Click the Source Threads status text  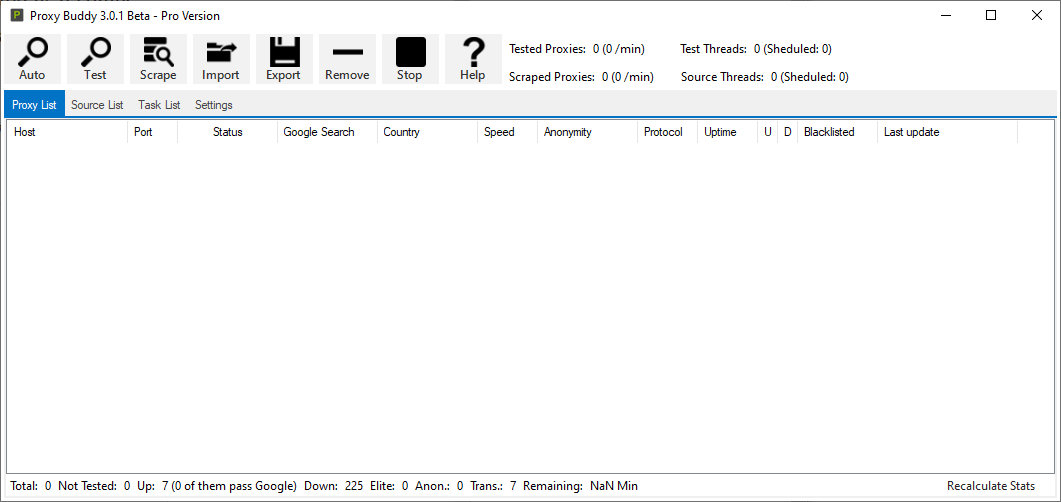click(x=765, y=77)
